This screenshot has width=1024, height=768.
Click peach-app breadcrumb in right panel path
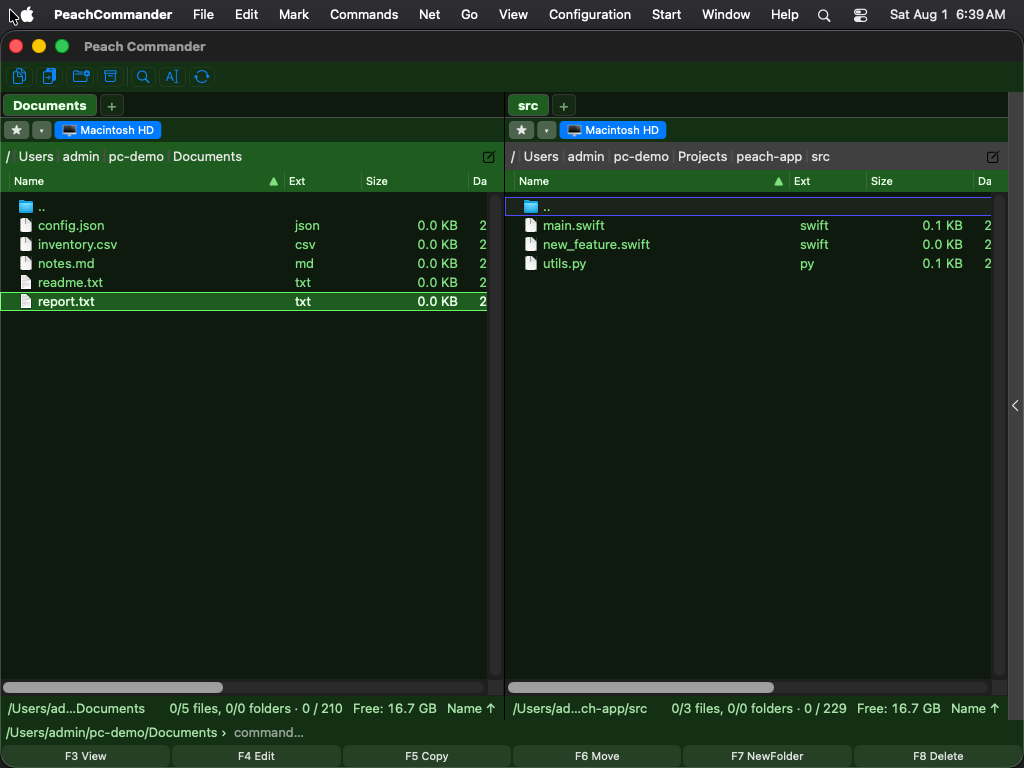point(769,157)
